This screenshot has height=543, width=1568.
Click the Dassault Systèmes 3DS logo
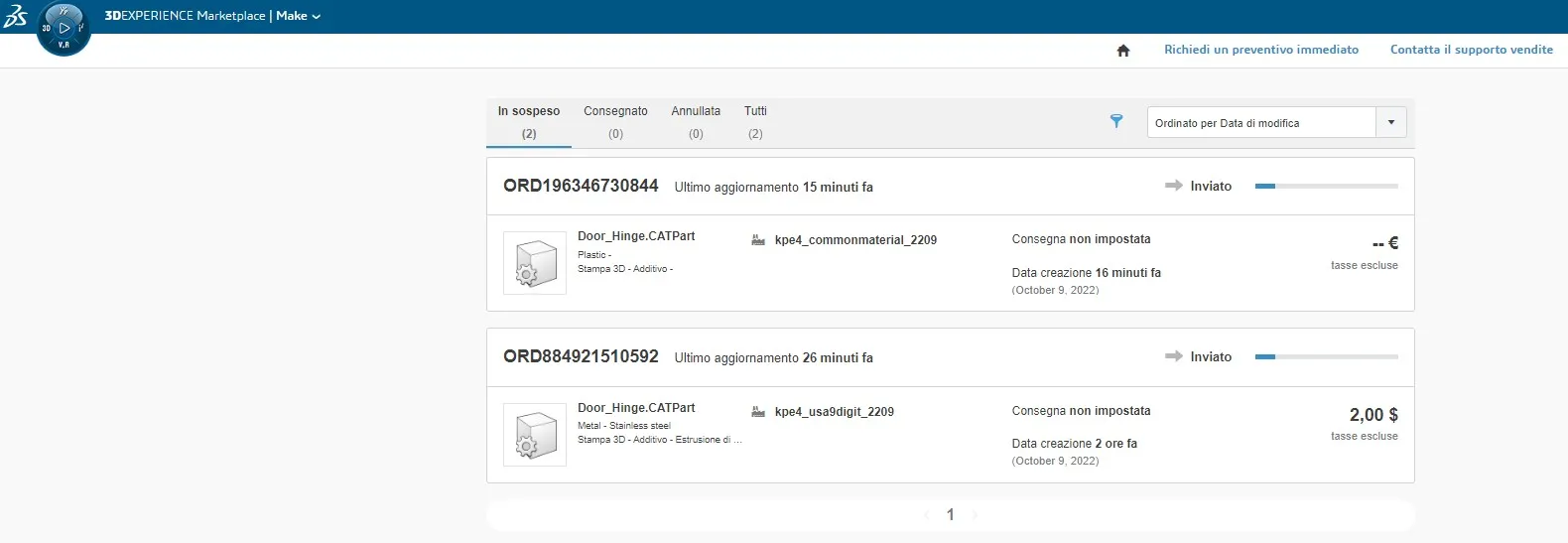click(15, 15)
